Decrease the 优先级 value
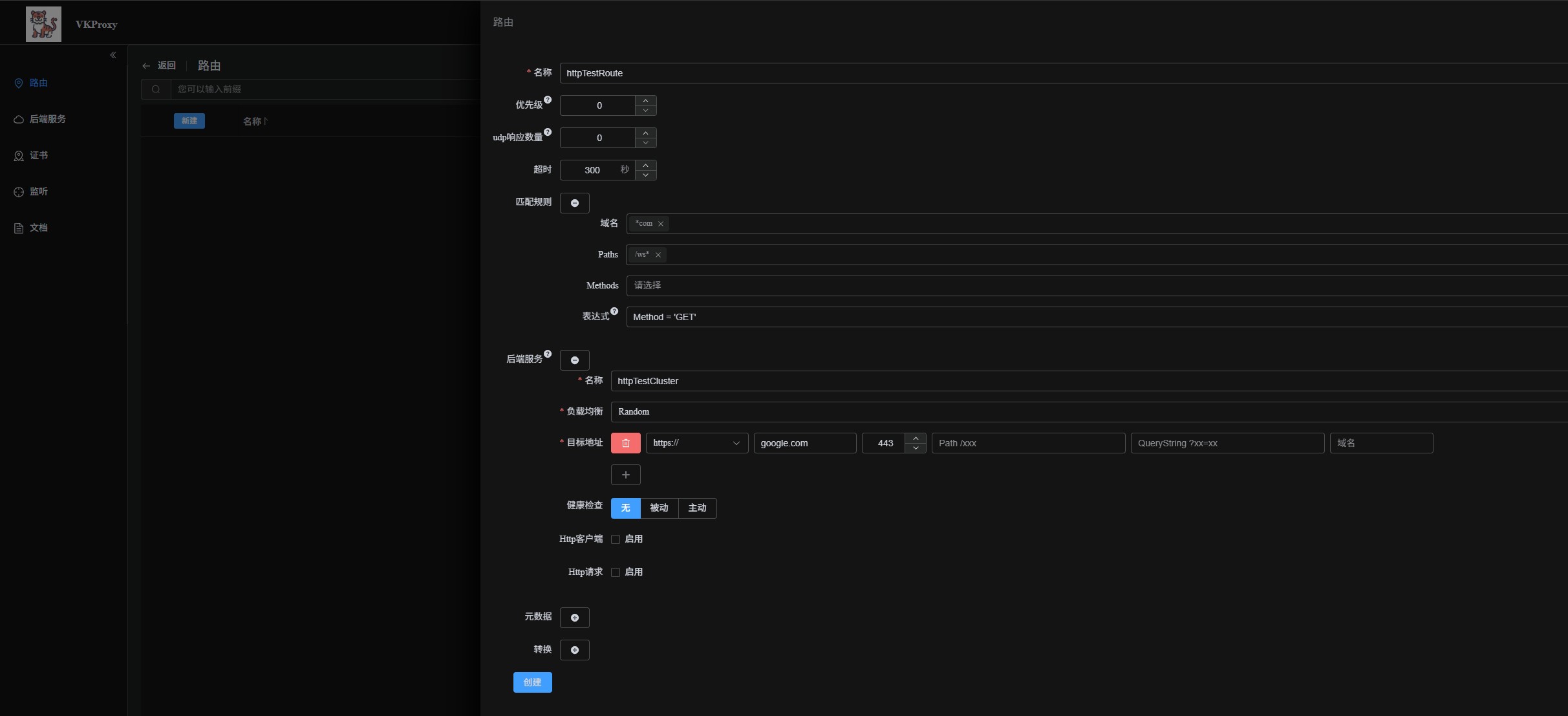The height and width of the screenshot is (716, 1568). tap(645, 111)
